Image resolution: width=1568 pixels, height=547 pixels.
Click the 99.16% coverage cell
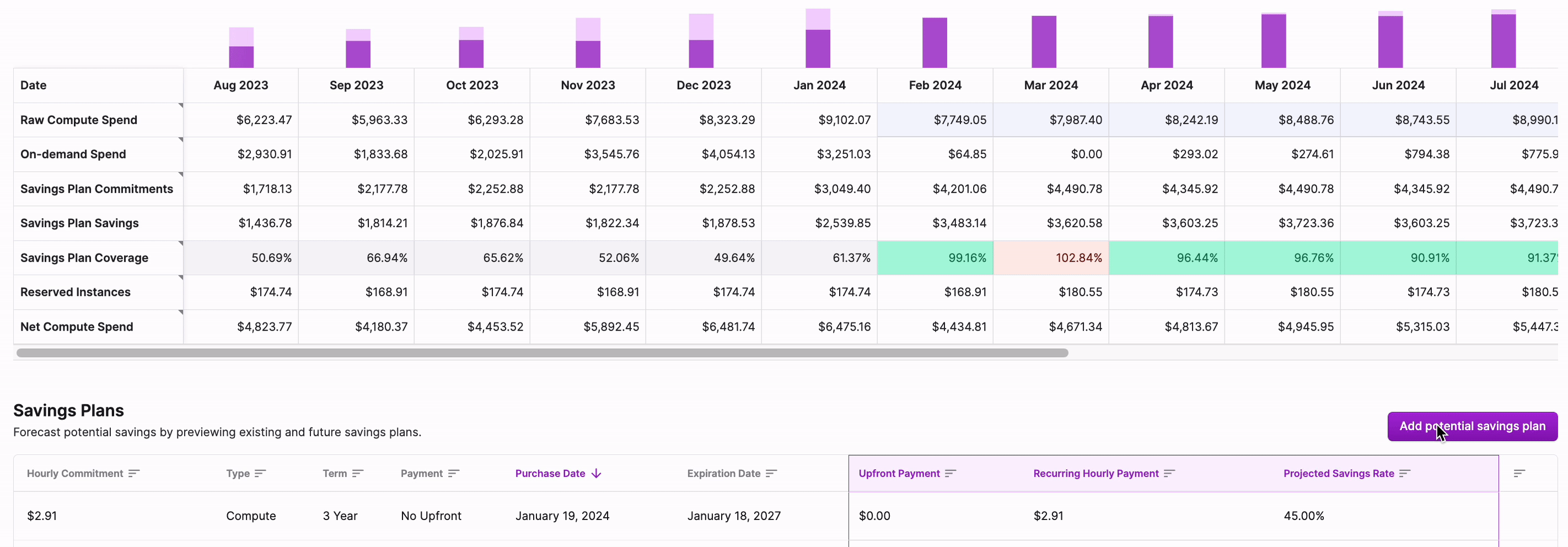(935, 258)
